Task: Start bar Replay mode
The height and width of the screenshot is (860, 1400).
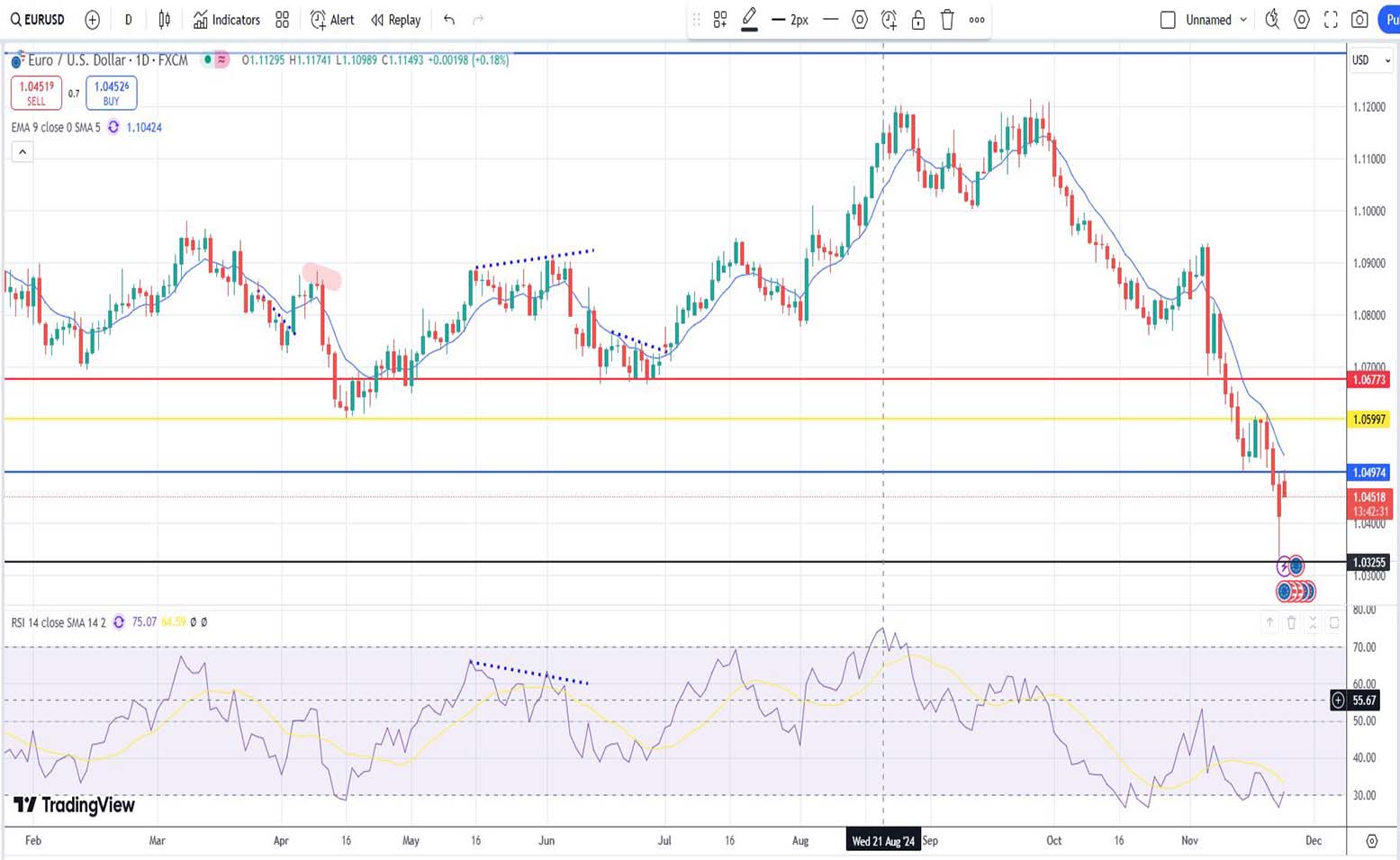Action: (395, 20)
